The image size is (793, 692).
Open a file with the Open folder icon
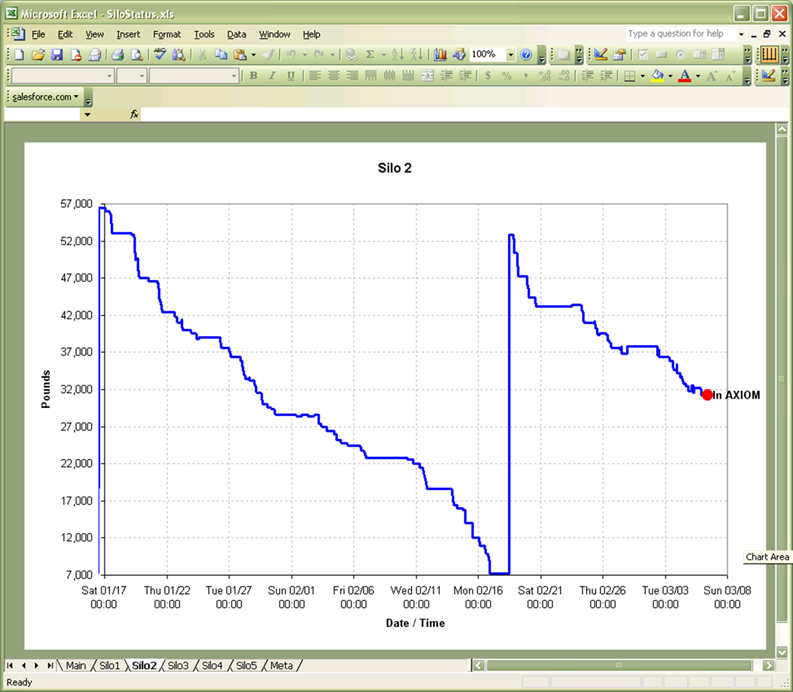coord(38,55)
